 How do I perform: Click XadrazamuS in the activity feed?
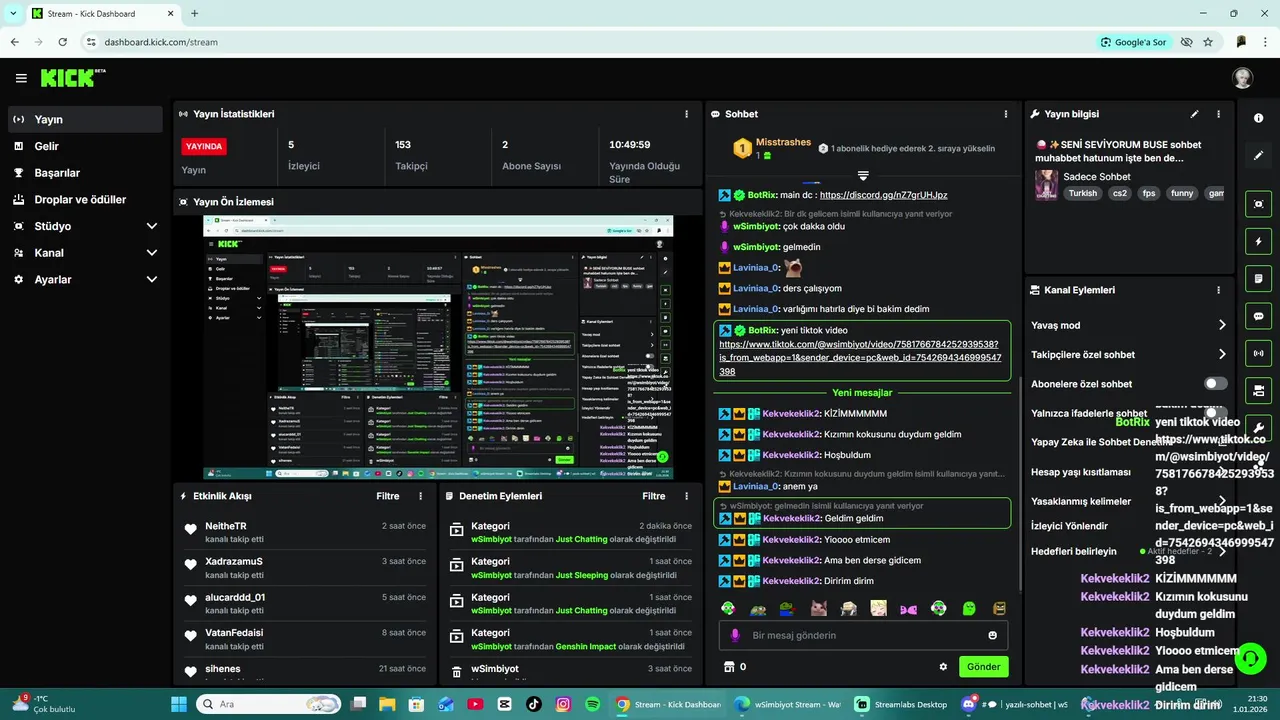coord(234,561)
